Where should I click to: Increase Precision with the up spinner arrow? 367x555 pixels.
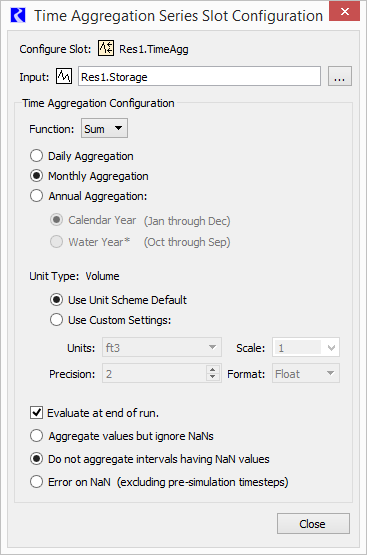click(x=212, y=369)
